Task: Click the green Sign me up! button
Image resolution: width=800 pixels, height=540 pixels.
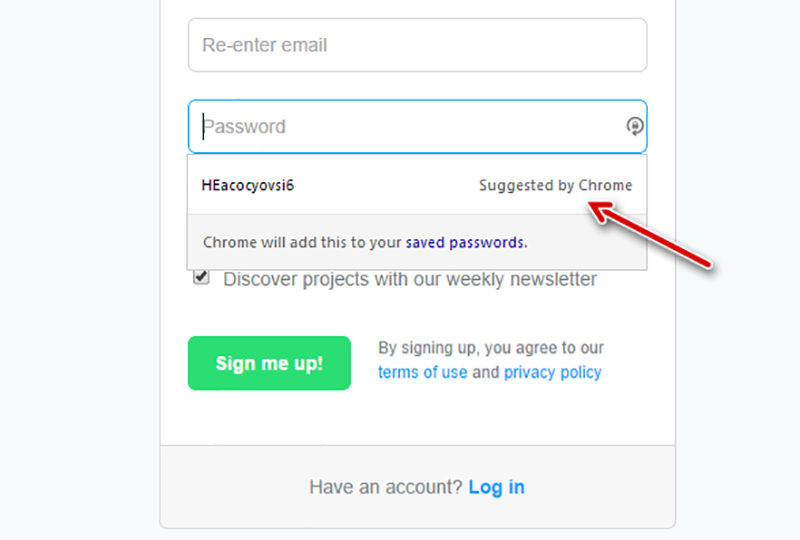Action: coord(269,363)
